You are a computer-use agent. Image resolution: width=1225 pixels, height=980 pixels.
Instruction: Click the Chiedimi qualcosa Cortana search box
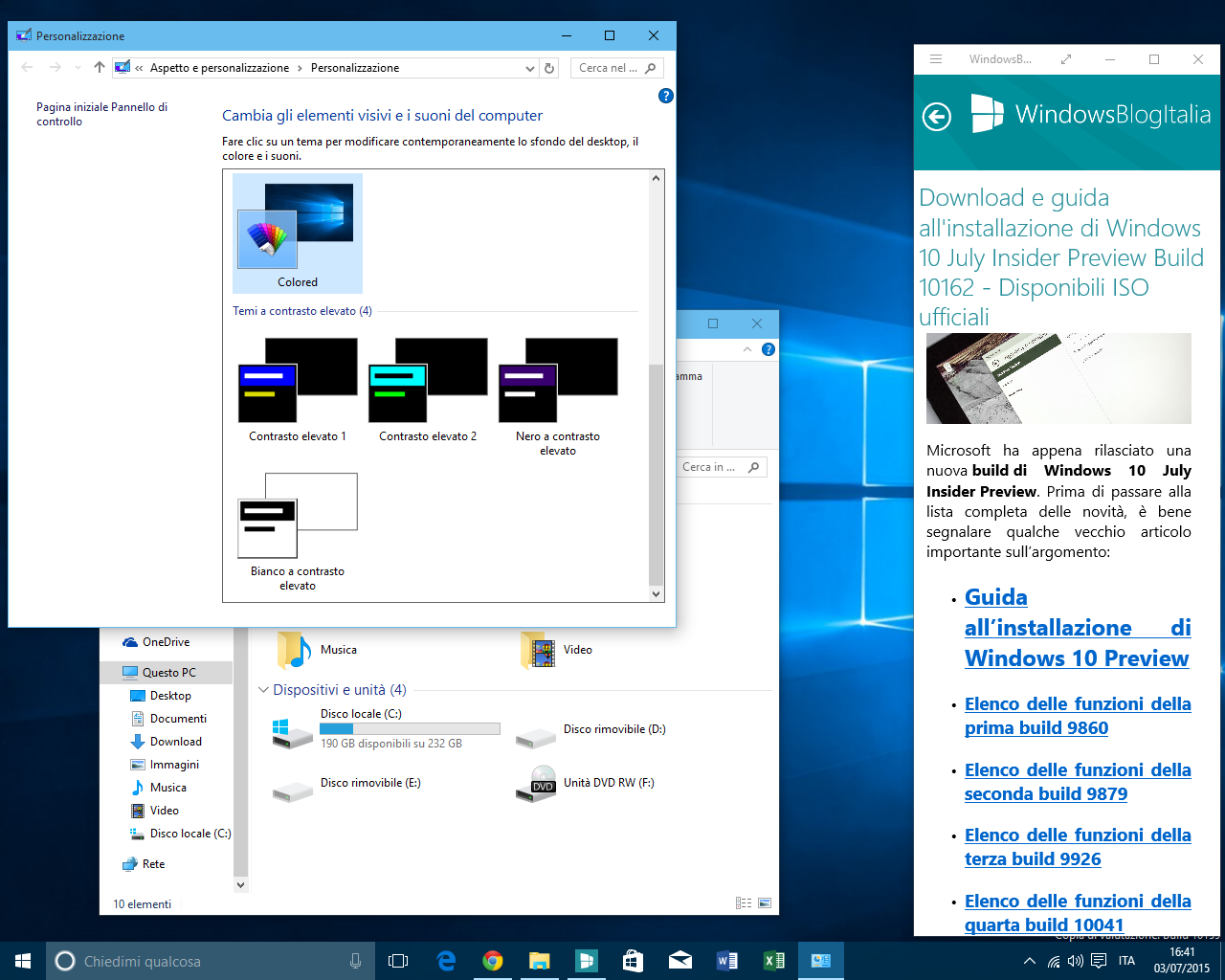pyautogui.click(x=210, y=961)
